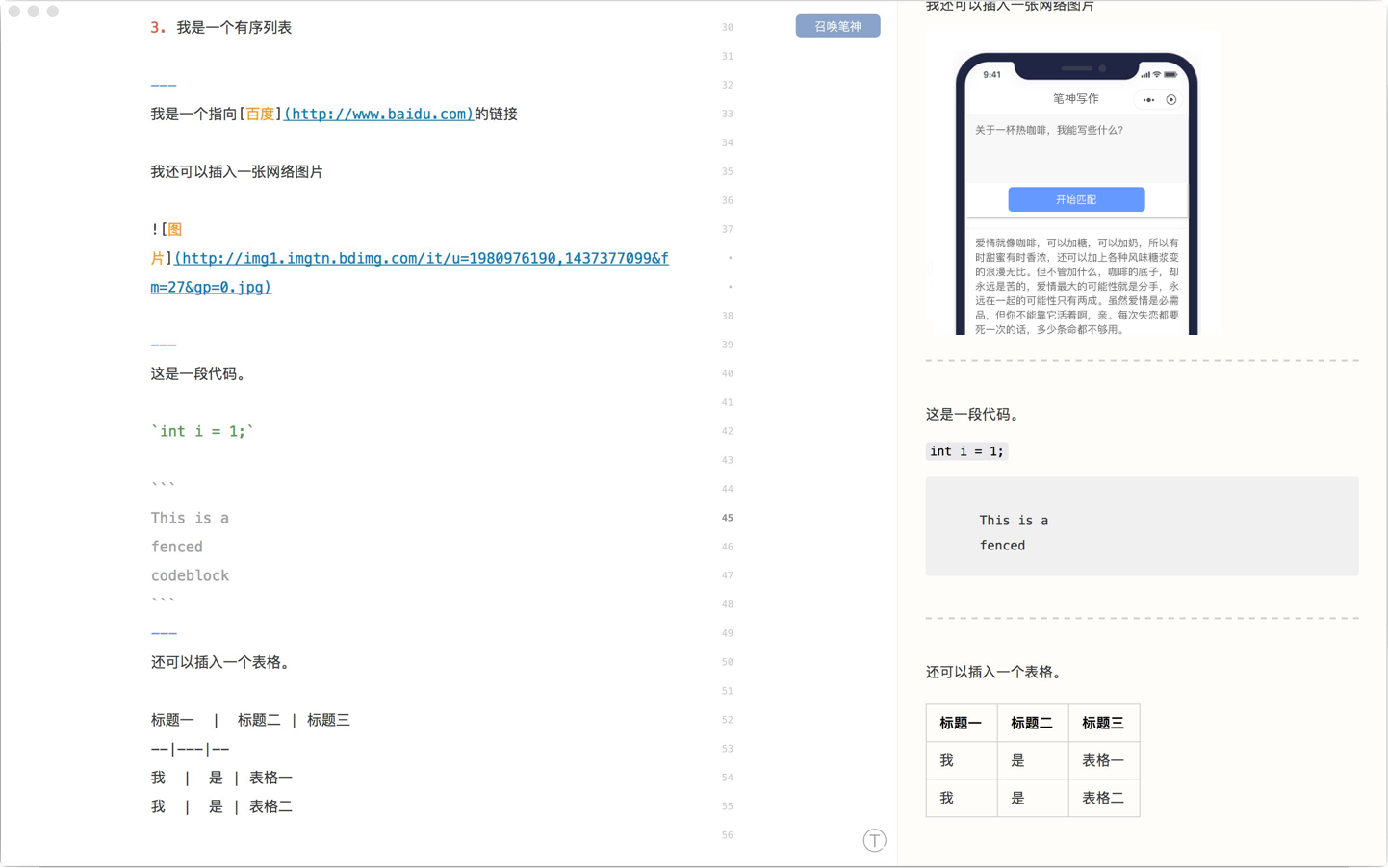Screen dimensions: 1388x868
Task: Click line number 37 in the gutter
Action: [x=728, y=229]
